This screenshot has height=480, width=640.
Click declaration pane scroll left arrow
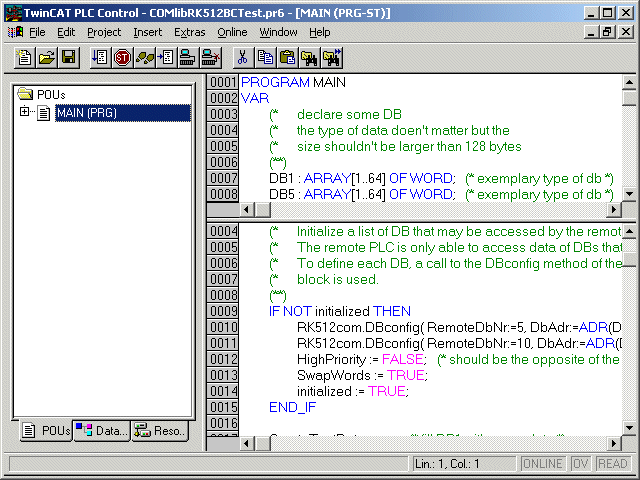coord(247,210)
